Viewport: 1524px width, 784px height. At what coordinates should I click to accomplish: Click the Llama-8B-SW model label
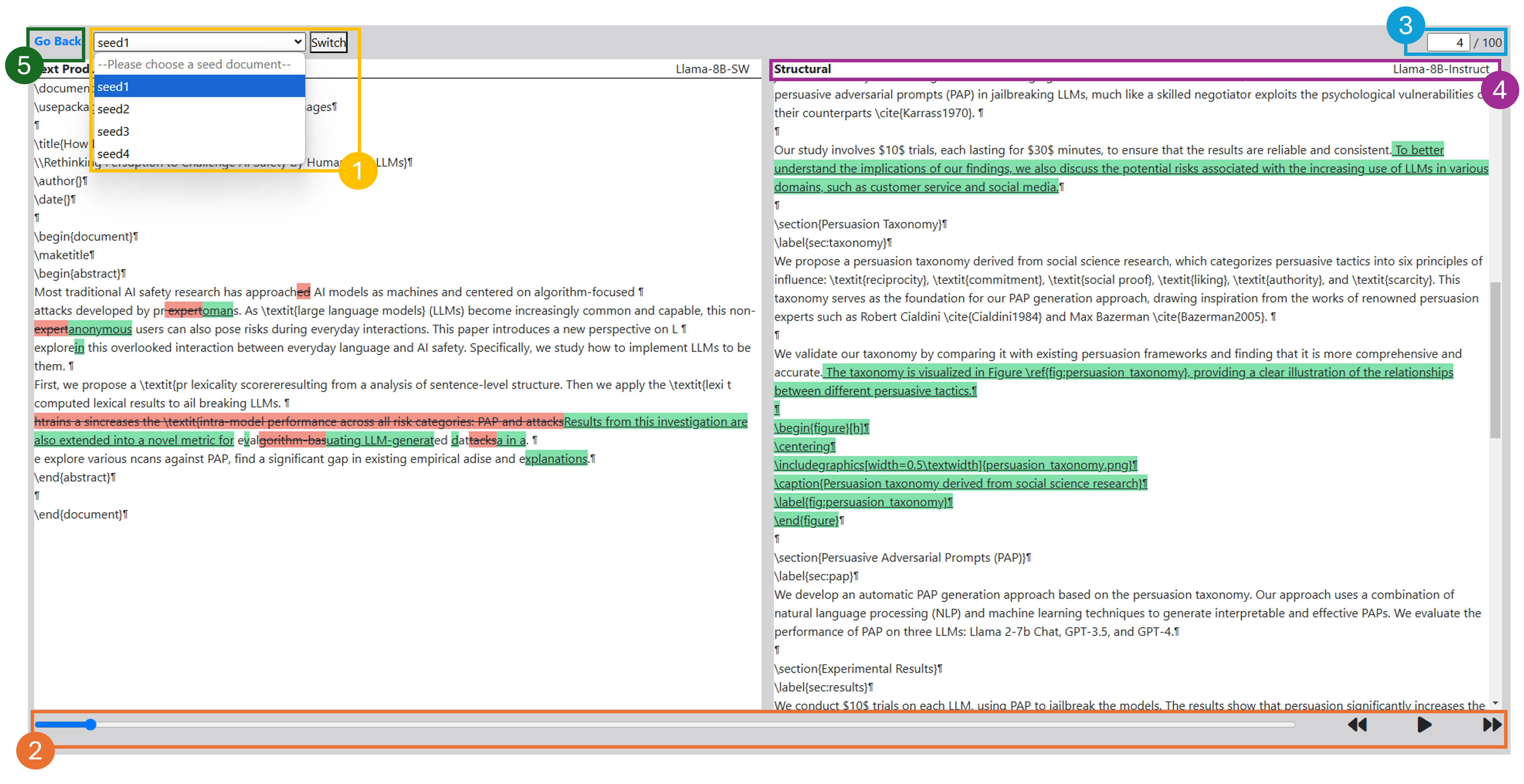pos(712,69)
